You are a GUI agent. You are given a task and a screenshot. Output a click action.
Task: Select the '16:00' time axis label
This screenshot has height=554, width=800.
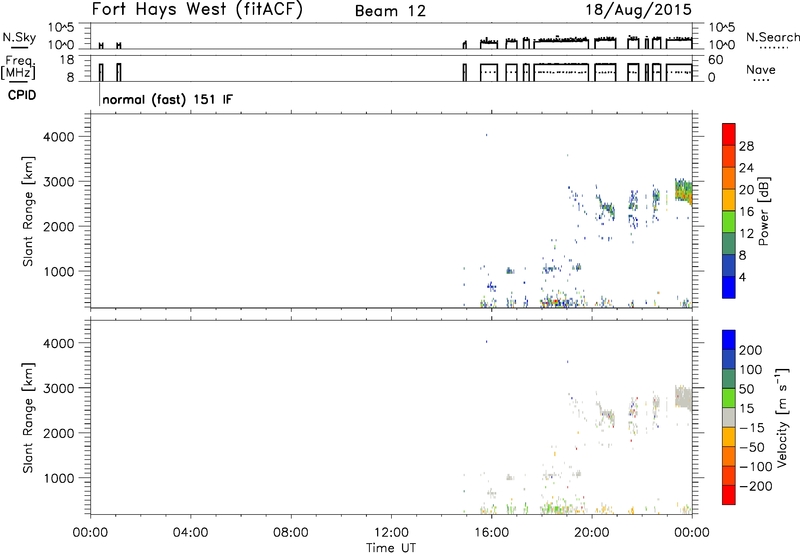491,533
